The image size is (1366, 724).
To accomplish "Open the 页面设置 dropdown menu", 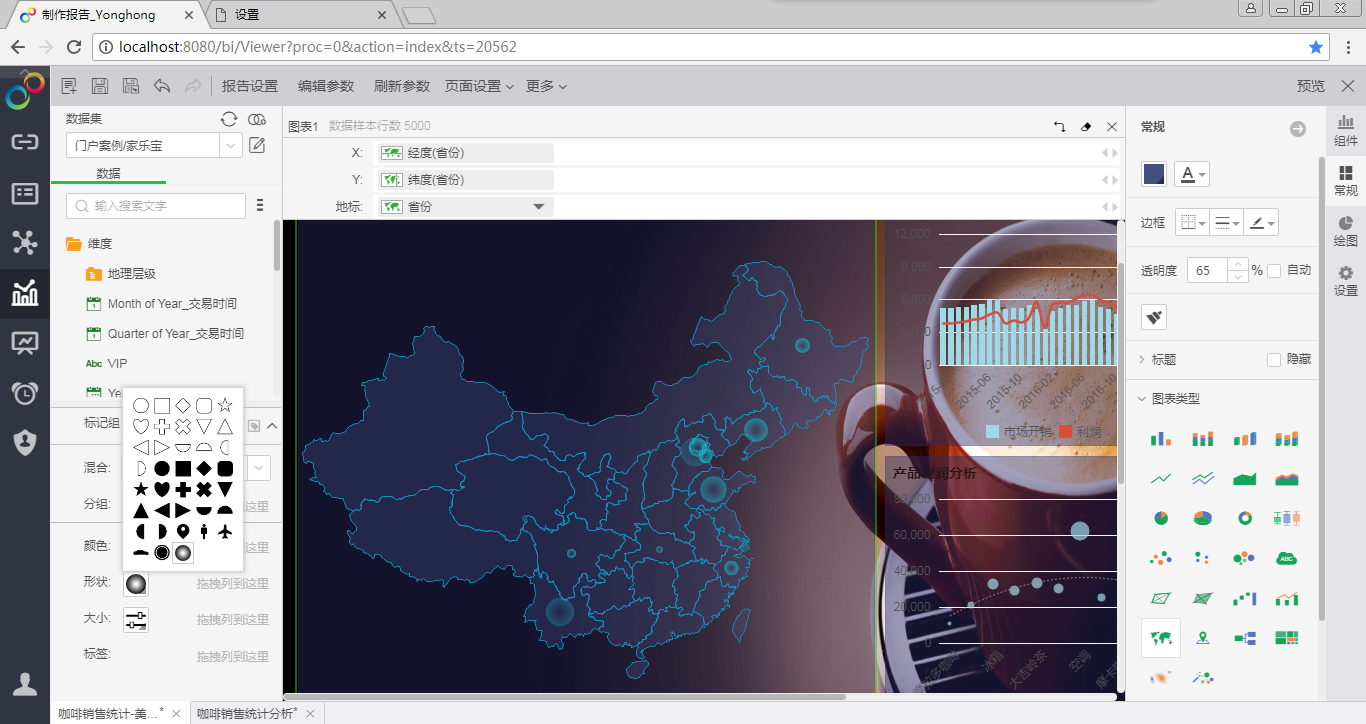I will (x=479, y=87).
